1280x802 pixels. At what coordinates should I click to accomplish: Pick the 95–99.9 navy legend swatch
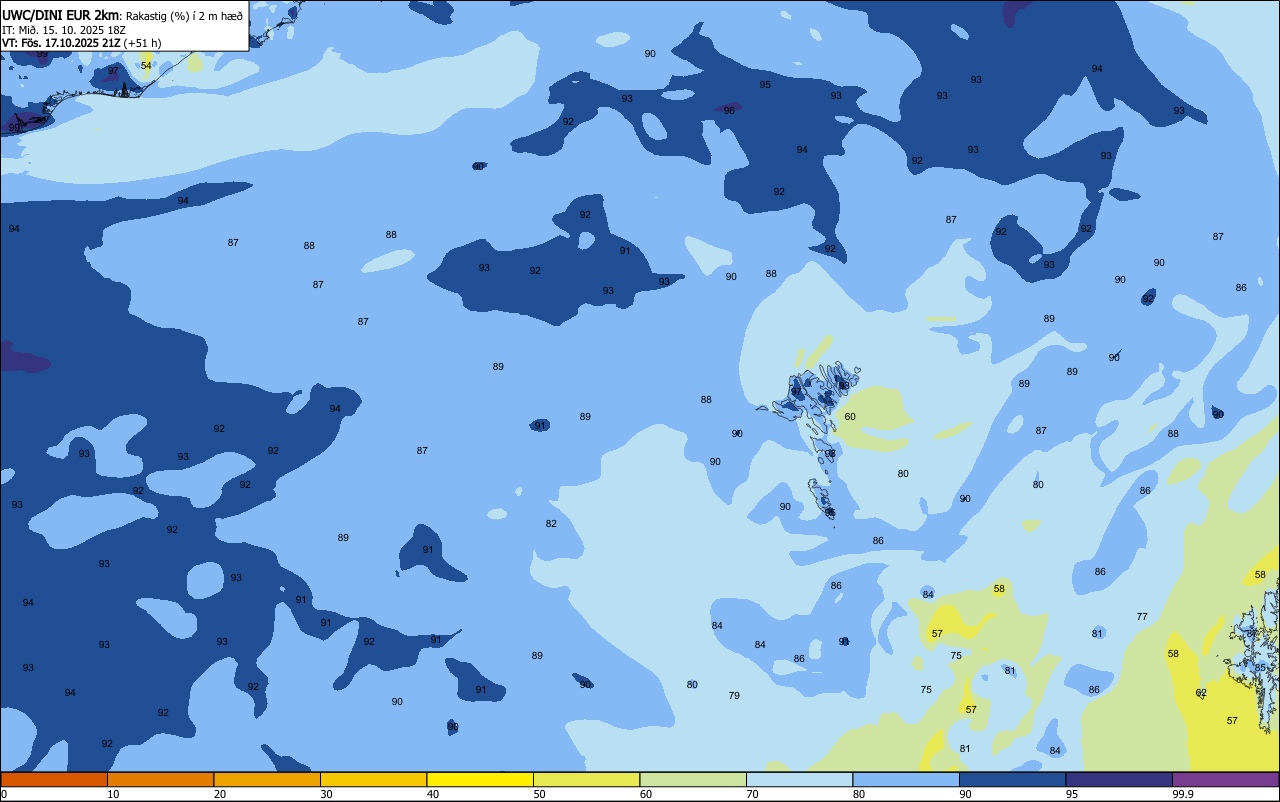click(x=1119, y=779)
